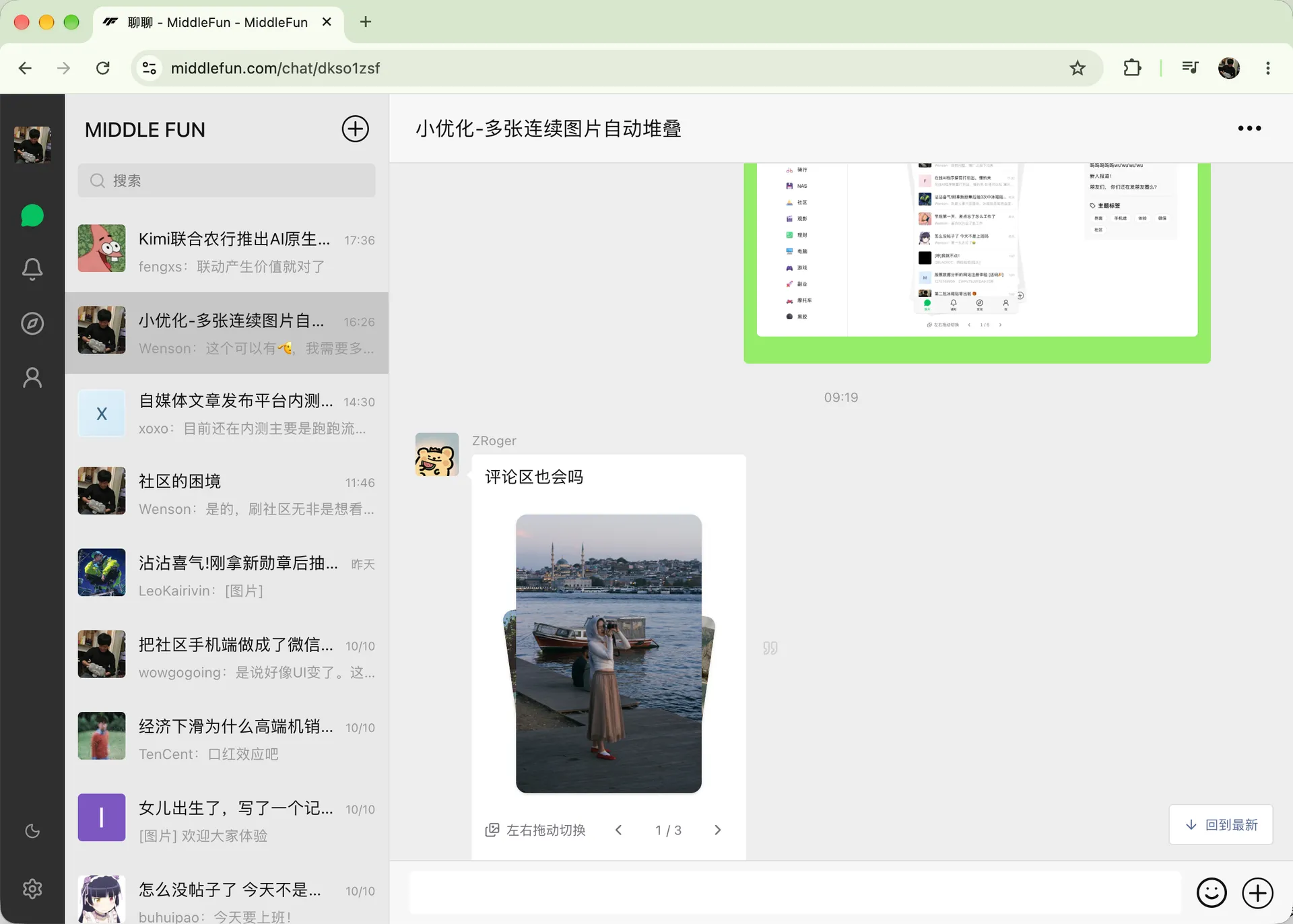Viewport: 1293px width, 924px height.
Task: Reload the page
Action: [102, 68]
